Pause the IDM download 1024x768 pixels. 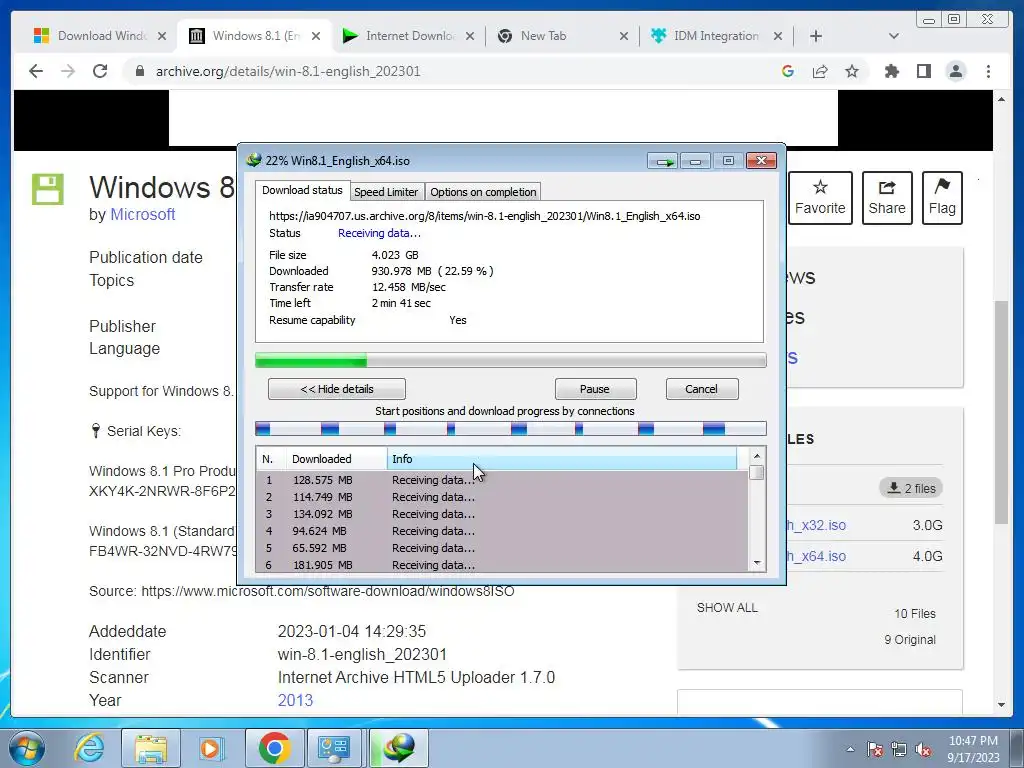[x=595, y=389]
